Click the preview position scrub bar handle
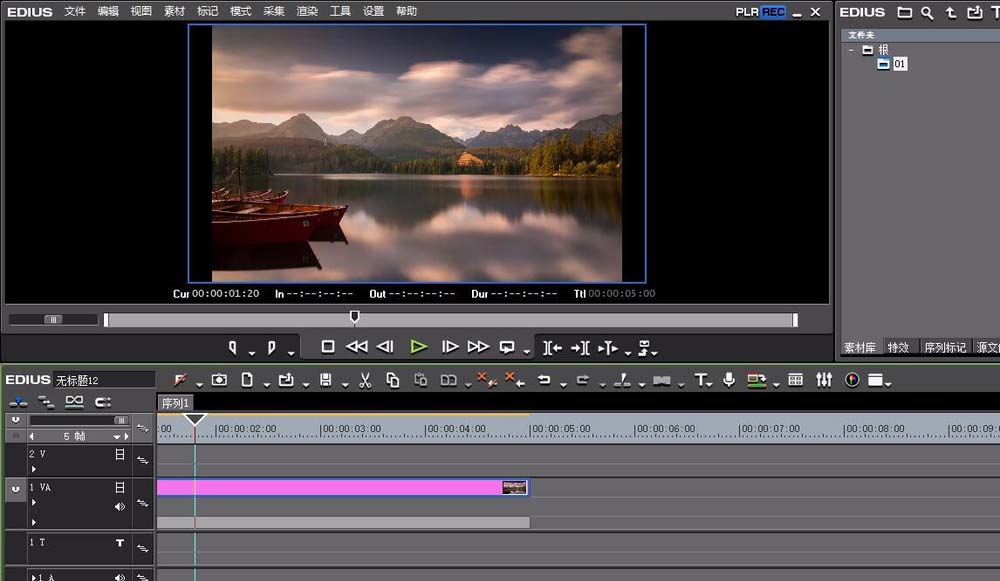 pos(355,316)
